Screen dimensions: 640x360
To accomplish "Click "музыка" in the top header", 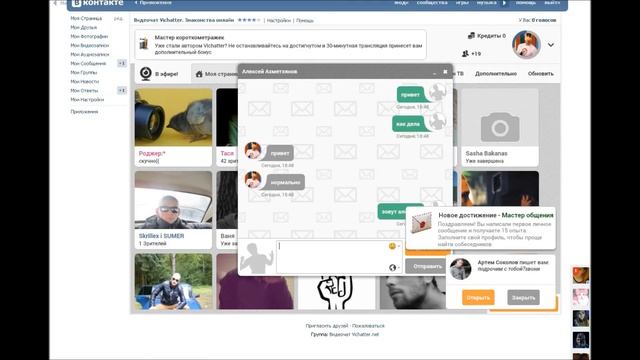I will (487, 2).
